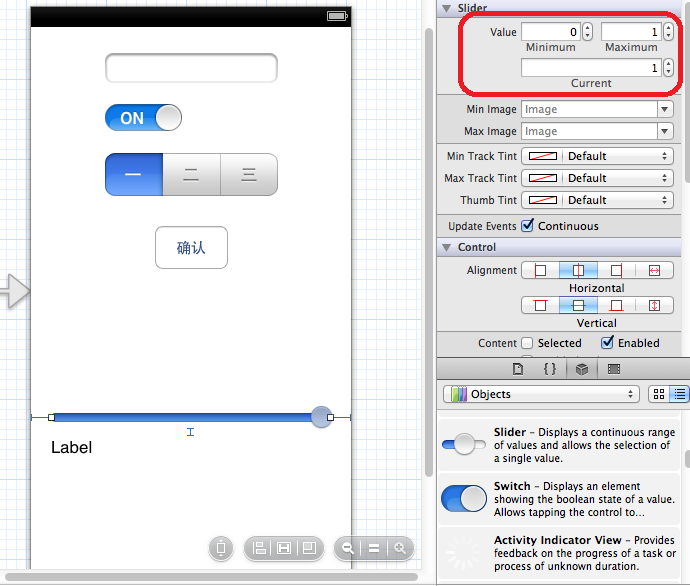Select center horizontal alignment
The height and width of the screenshot is (586, 690).
coord(578,270)
